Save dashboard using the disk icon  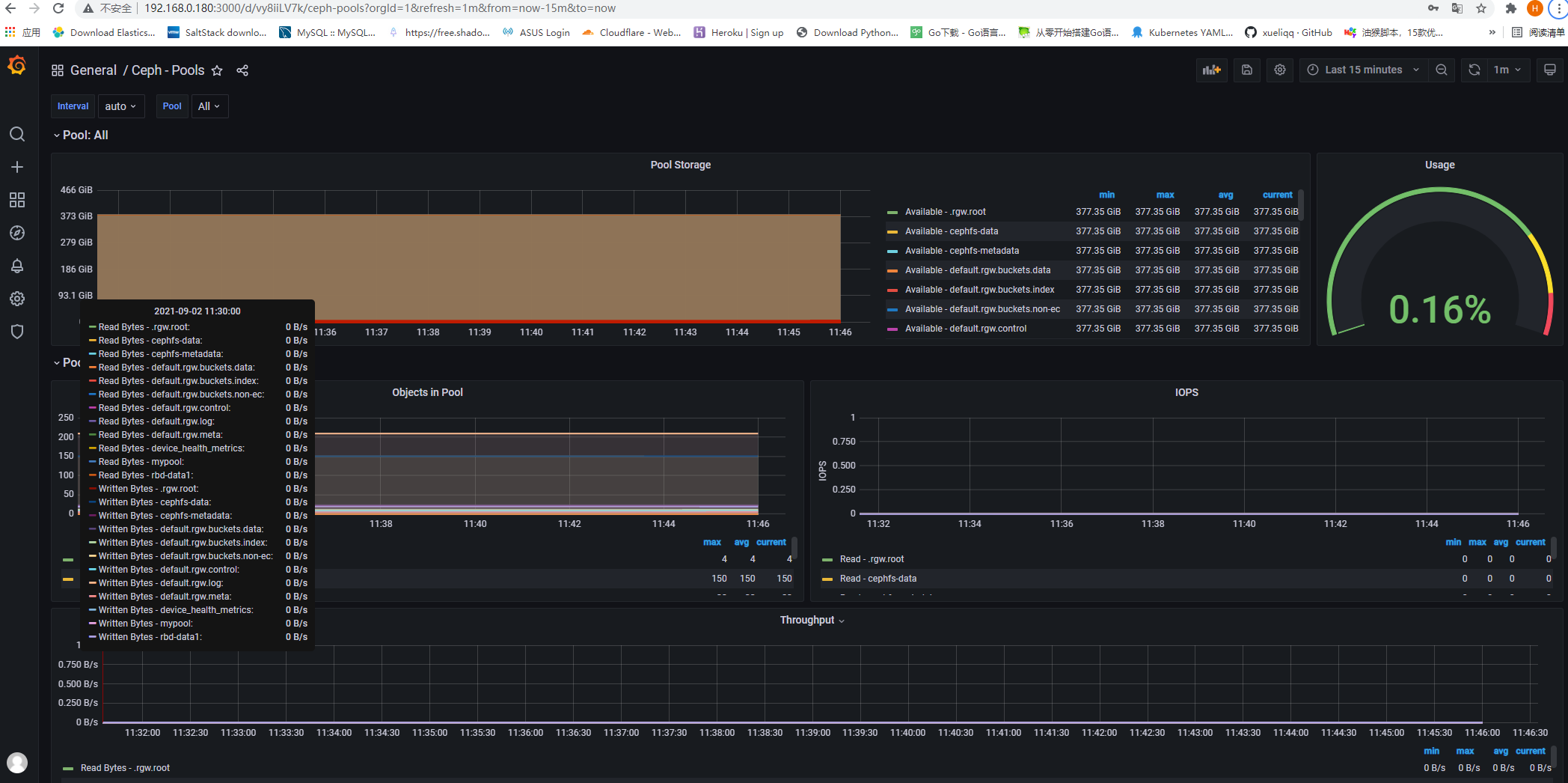point(1247,70)
